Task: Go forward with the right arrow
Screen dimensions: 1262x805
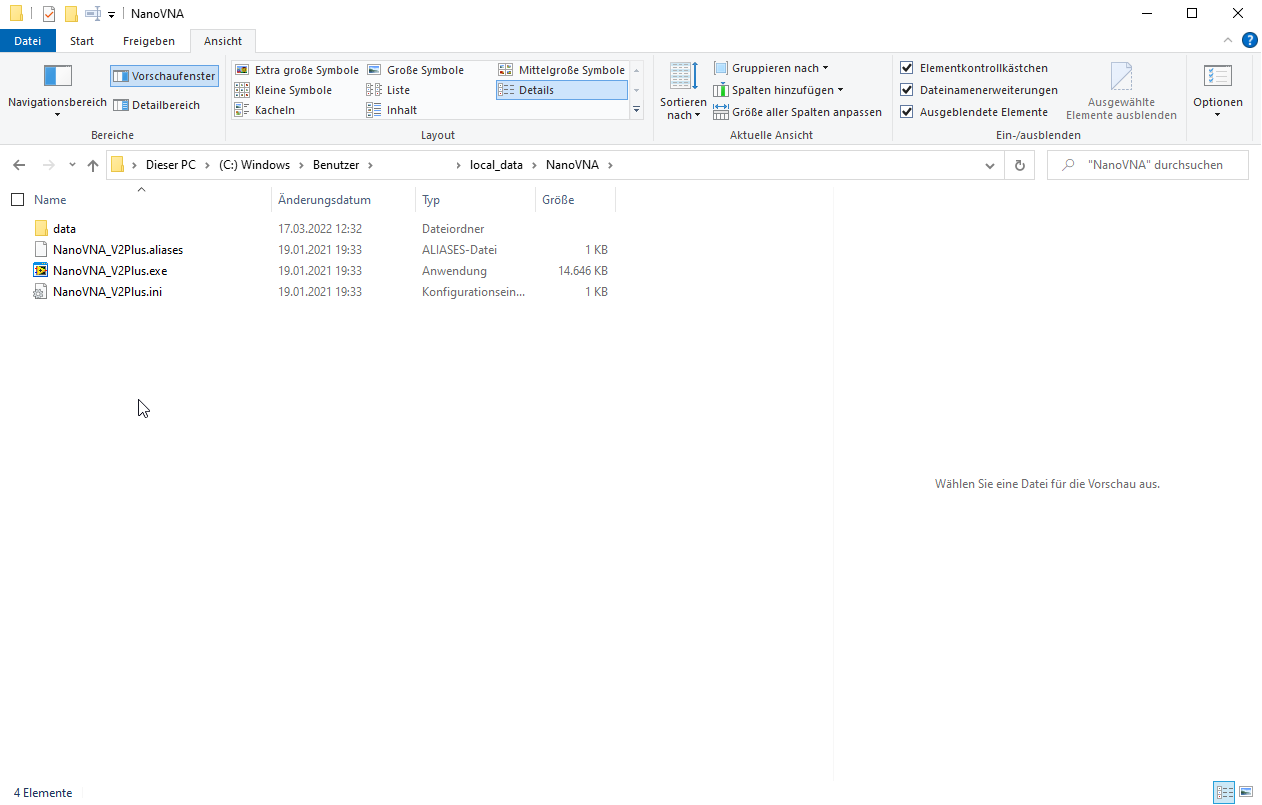Action: pyautogui.click(x=48, y=165)
